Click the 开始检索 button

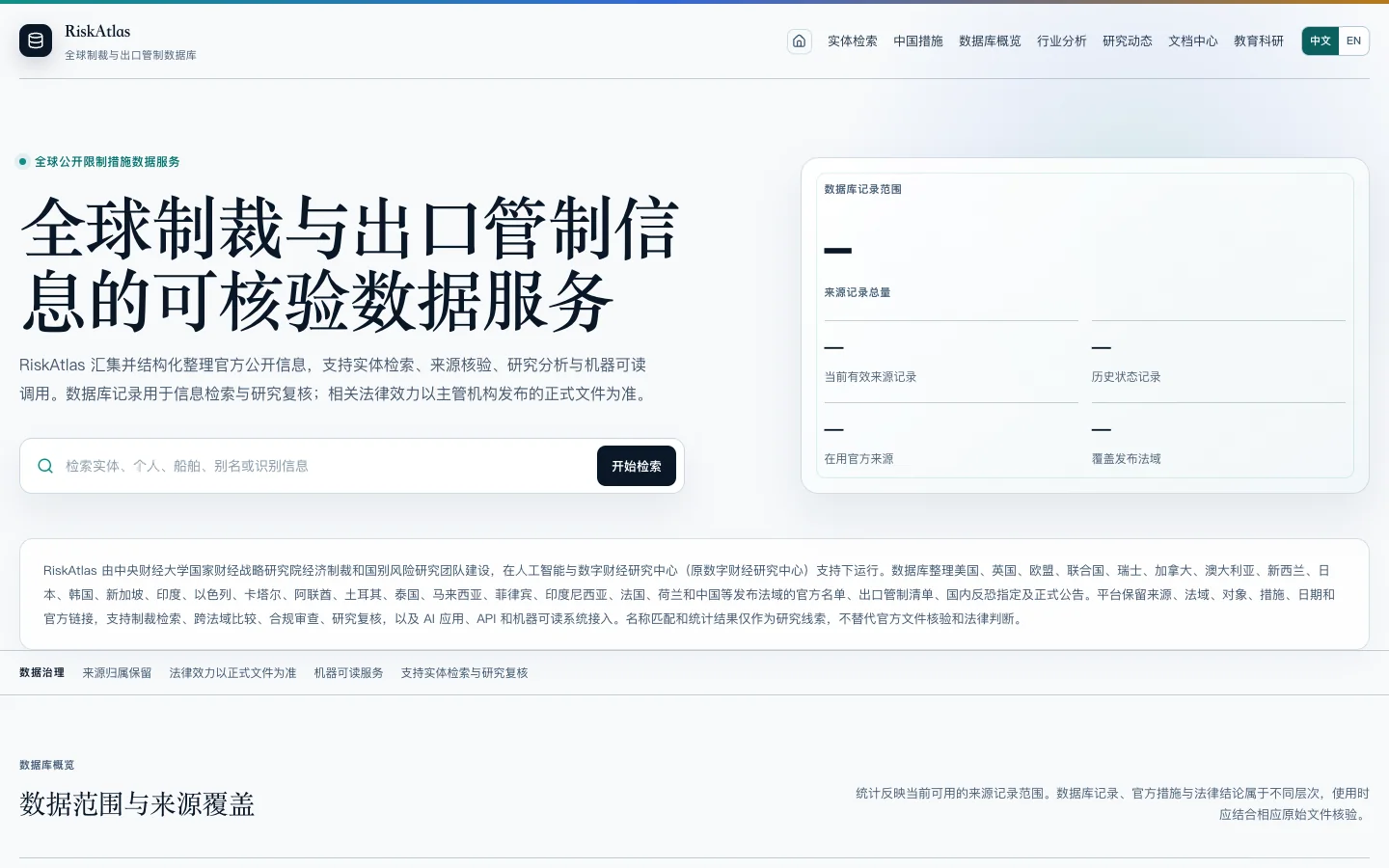[637, 466]
